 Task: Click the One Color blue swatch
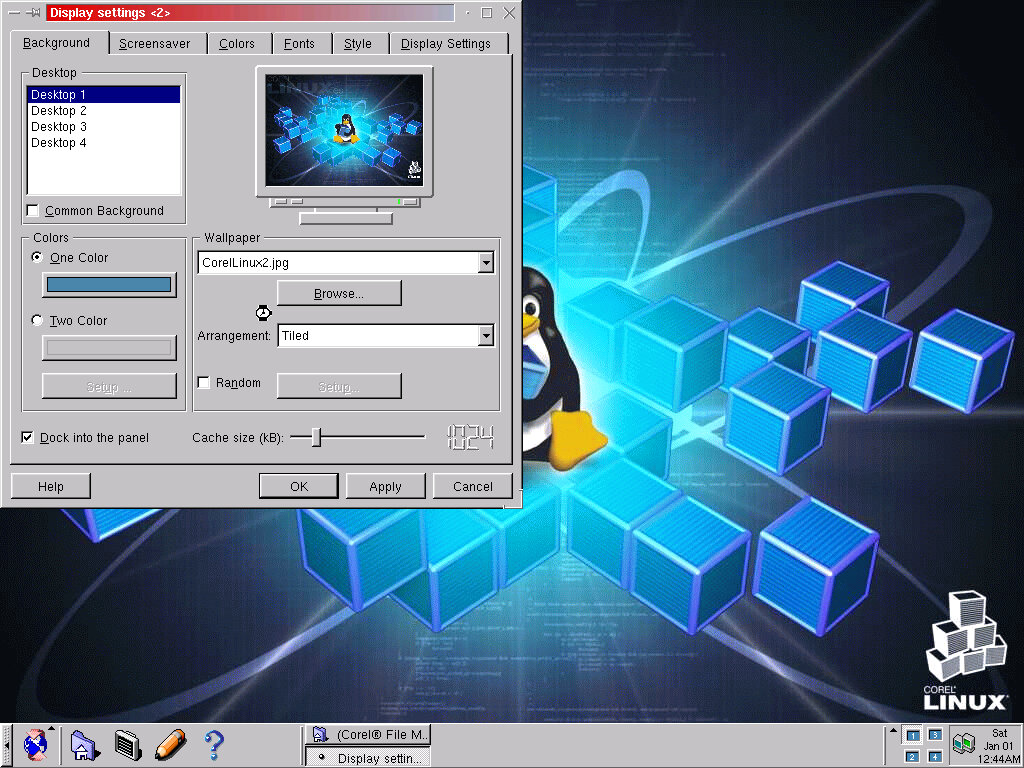point(109,285)
